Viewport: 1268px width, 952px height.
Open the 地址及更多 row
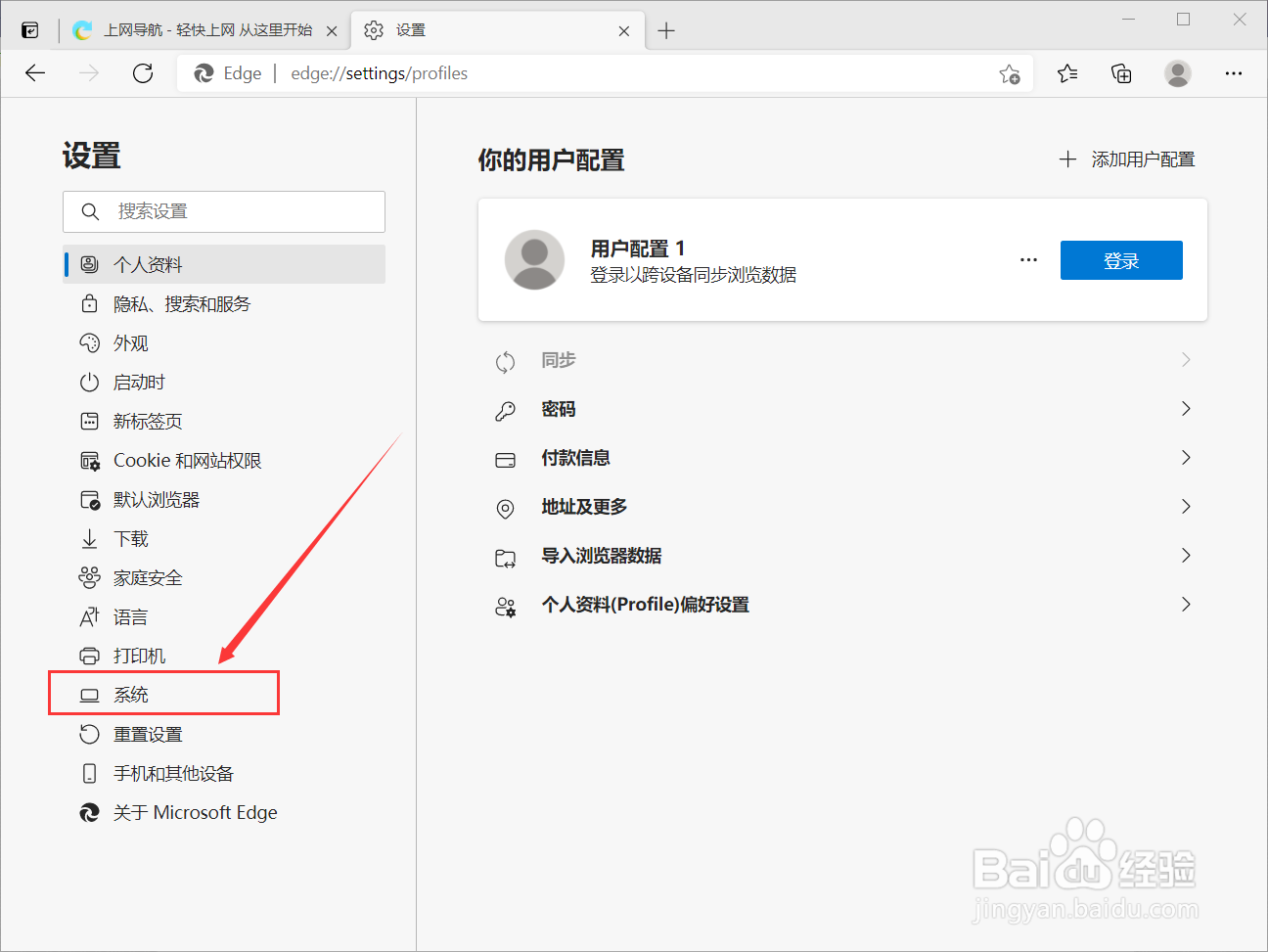842,507
